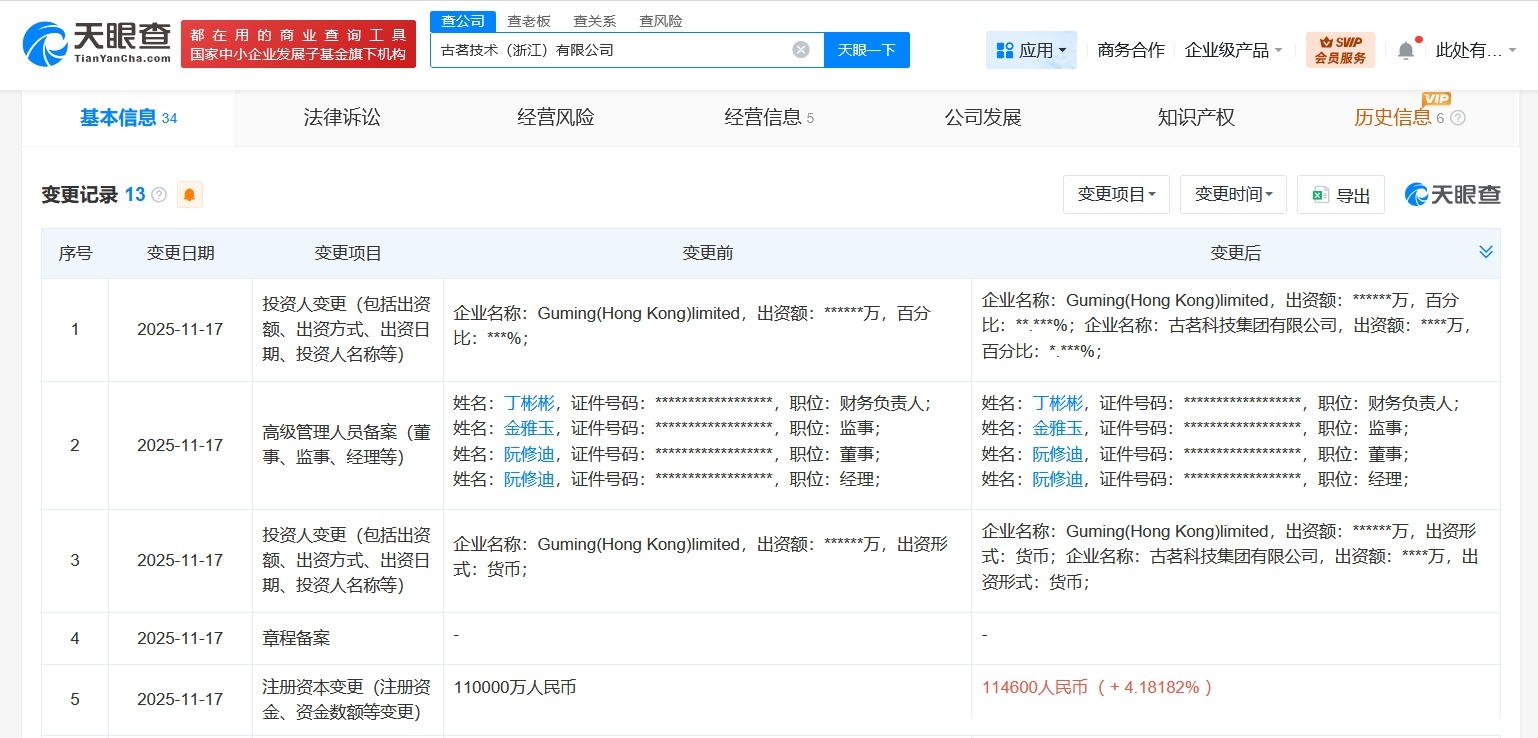This screenshot has width=1538, height=738.
Task: Click the 天眼一下 search button
Action: [866, 49]
